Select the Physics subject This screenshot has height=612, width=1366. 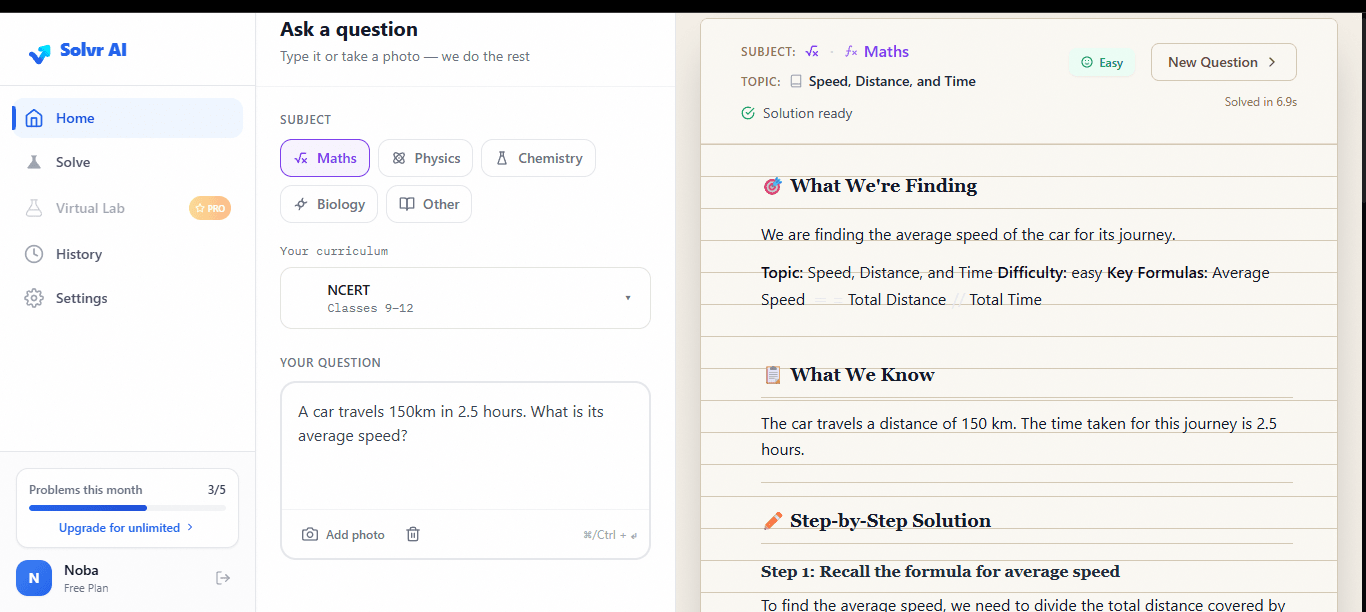coord(426,158)
